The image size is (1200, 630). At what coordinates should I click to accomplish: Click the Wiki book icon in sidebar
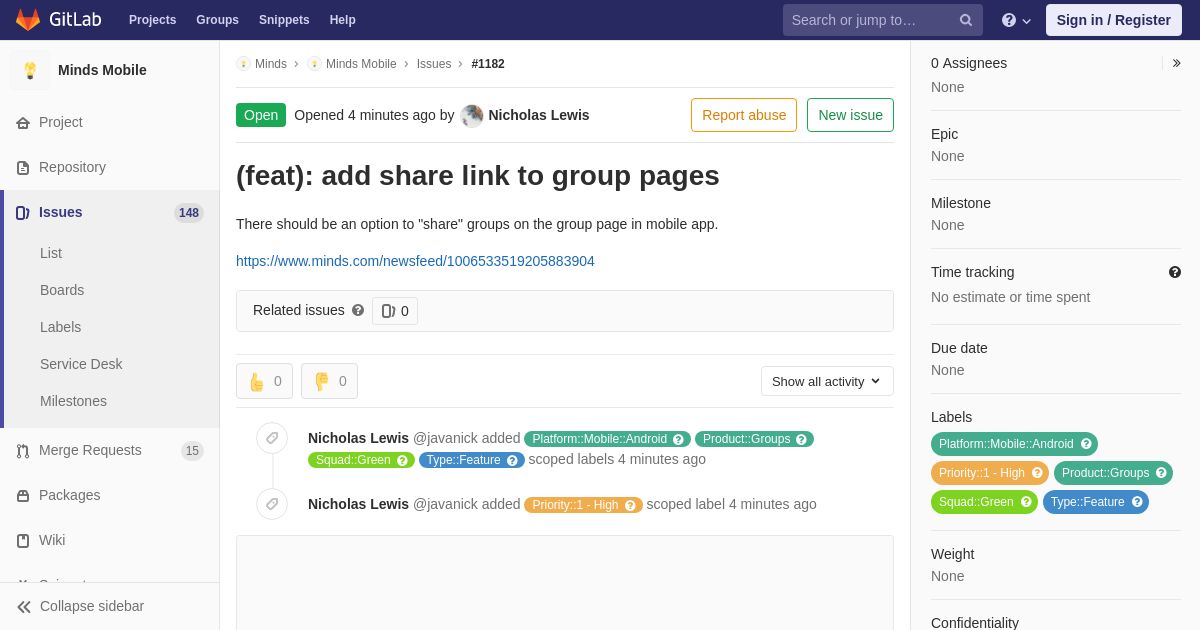[x=23, y=541]
